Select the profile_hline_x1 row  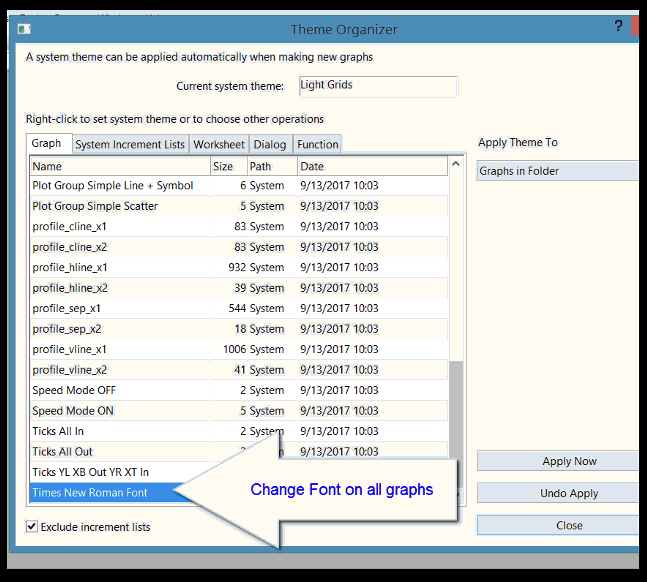point(239,267)
